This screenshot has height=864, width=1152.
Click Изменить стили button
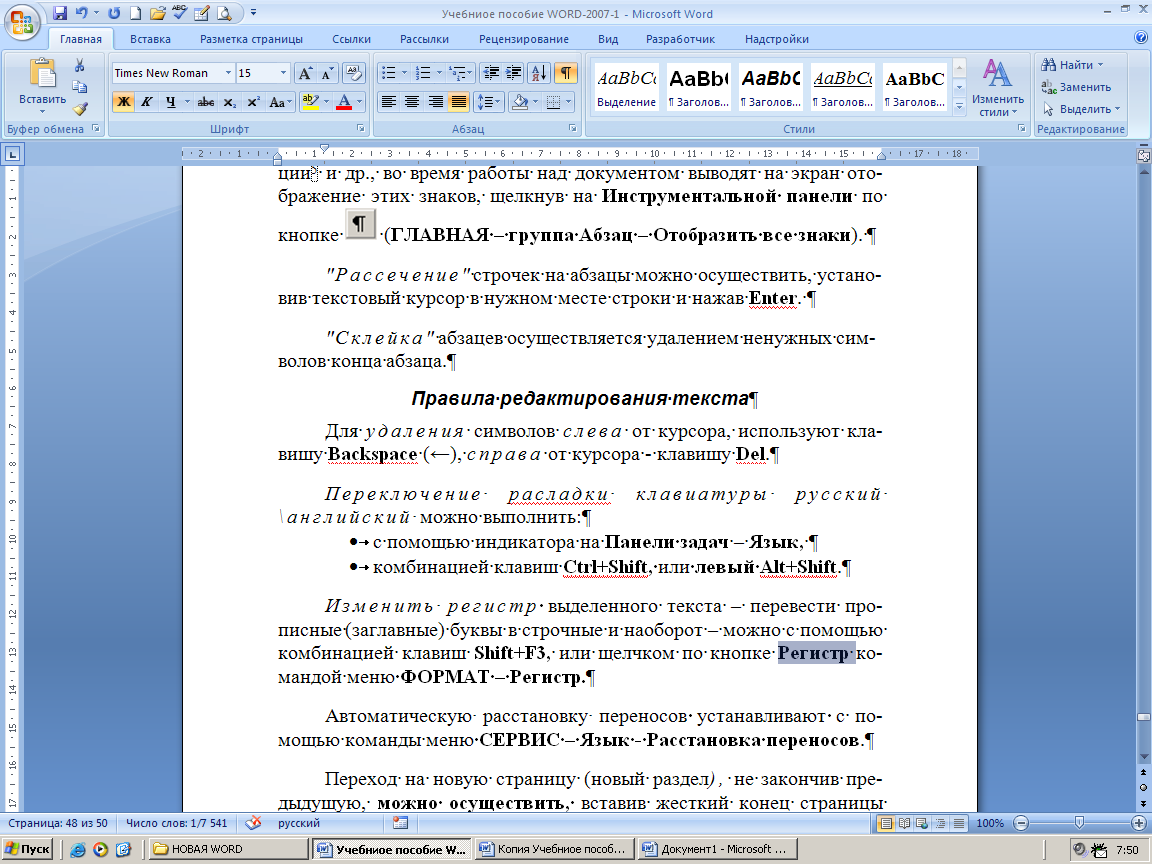(998, 88)
